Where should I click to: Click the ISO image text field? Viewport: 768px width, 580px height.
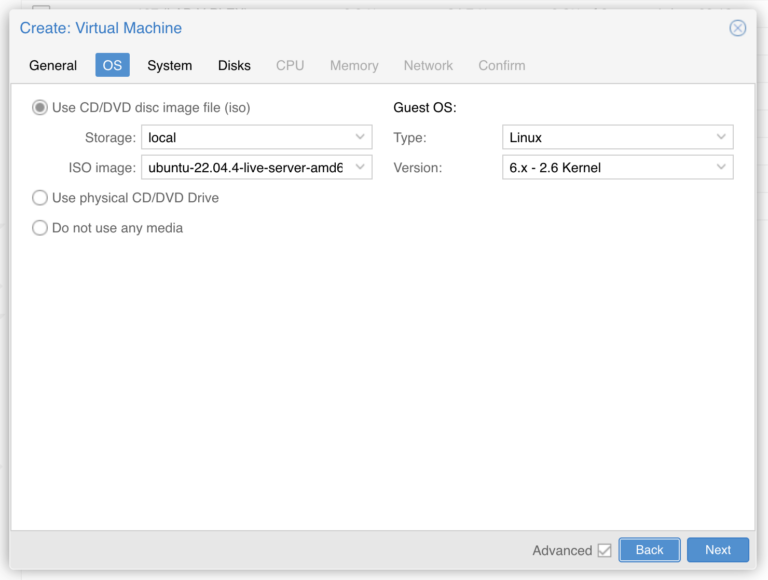pyautogui.click(x=246, y=167)
